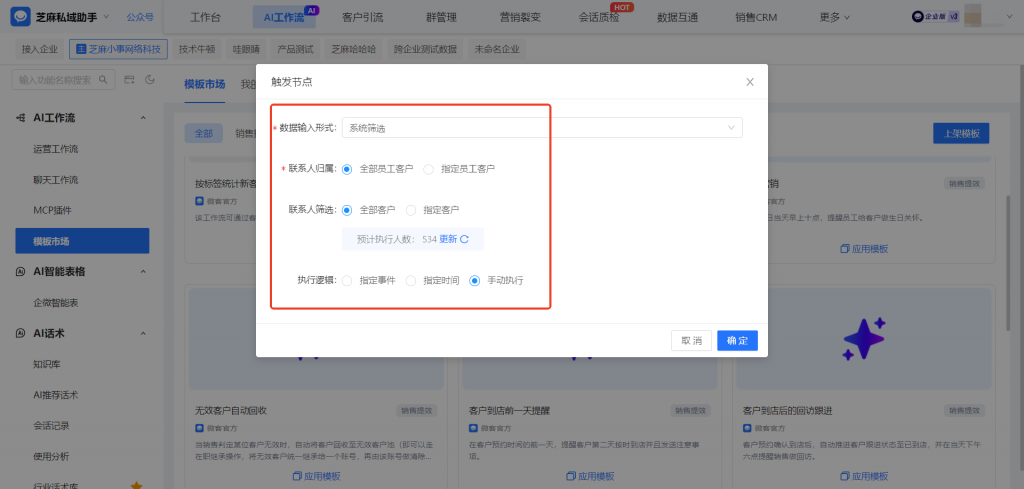Open the 工作台 top nav item

tap(206, 18)
